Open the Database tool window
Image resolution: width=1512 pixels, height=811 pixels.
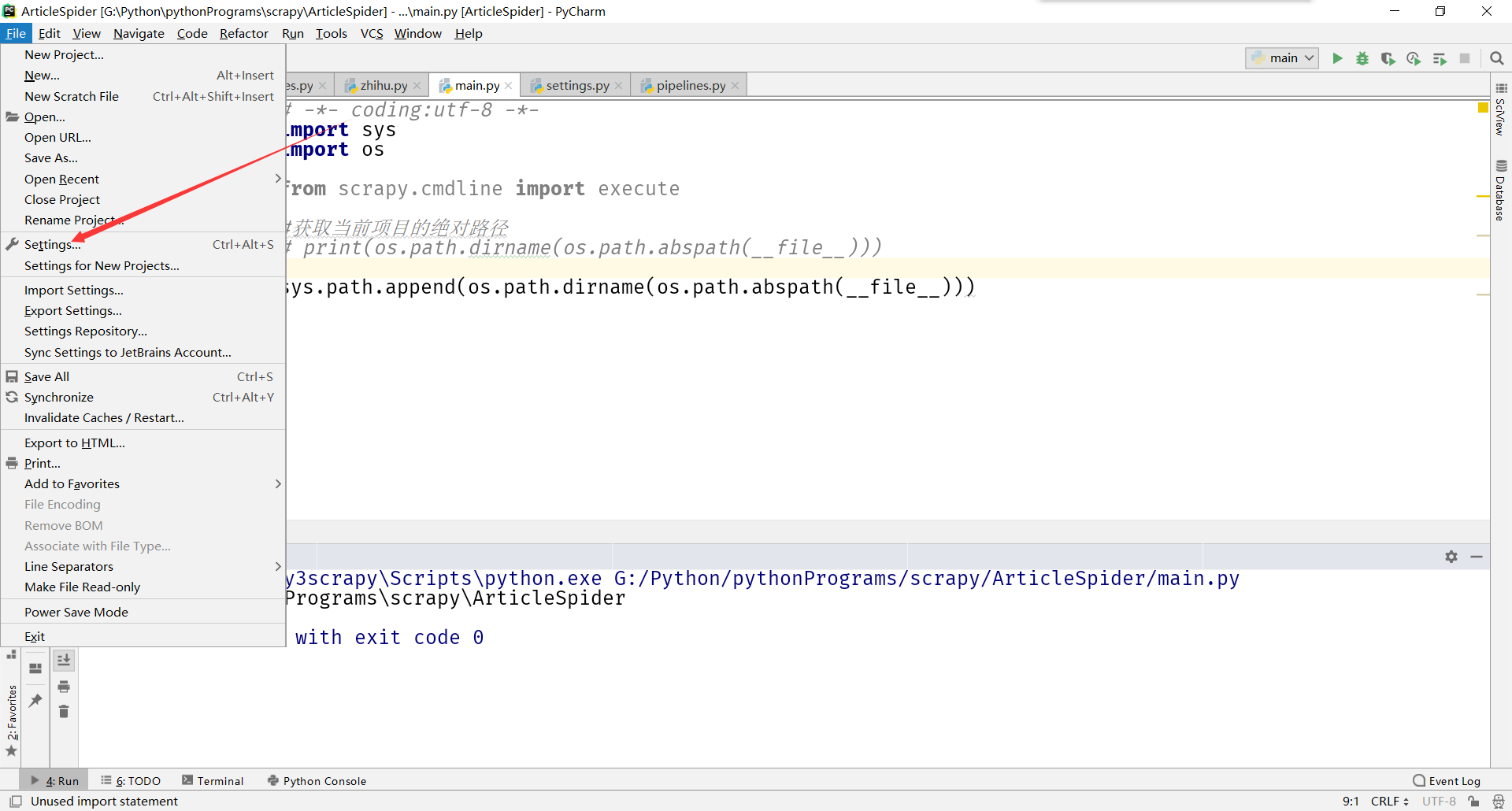click(1502, 189)
